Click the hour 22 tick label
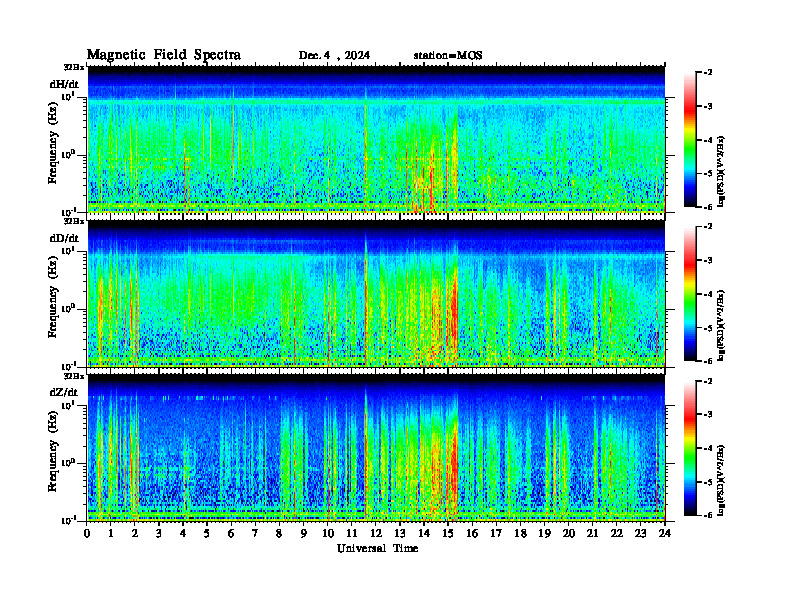792x612 pixels. [617, 534]
